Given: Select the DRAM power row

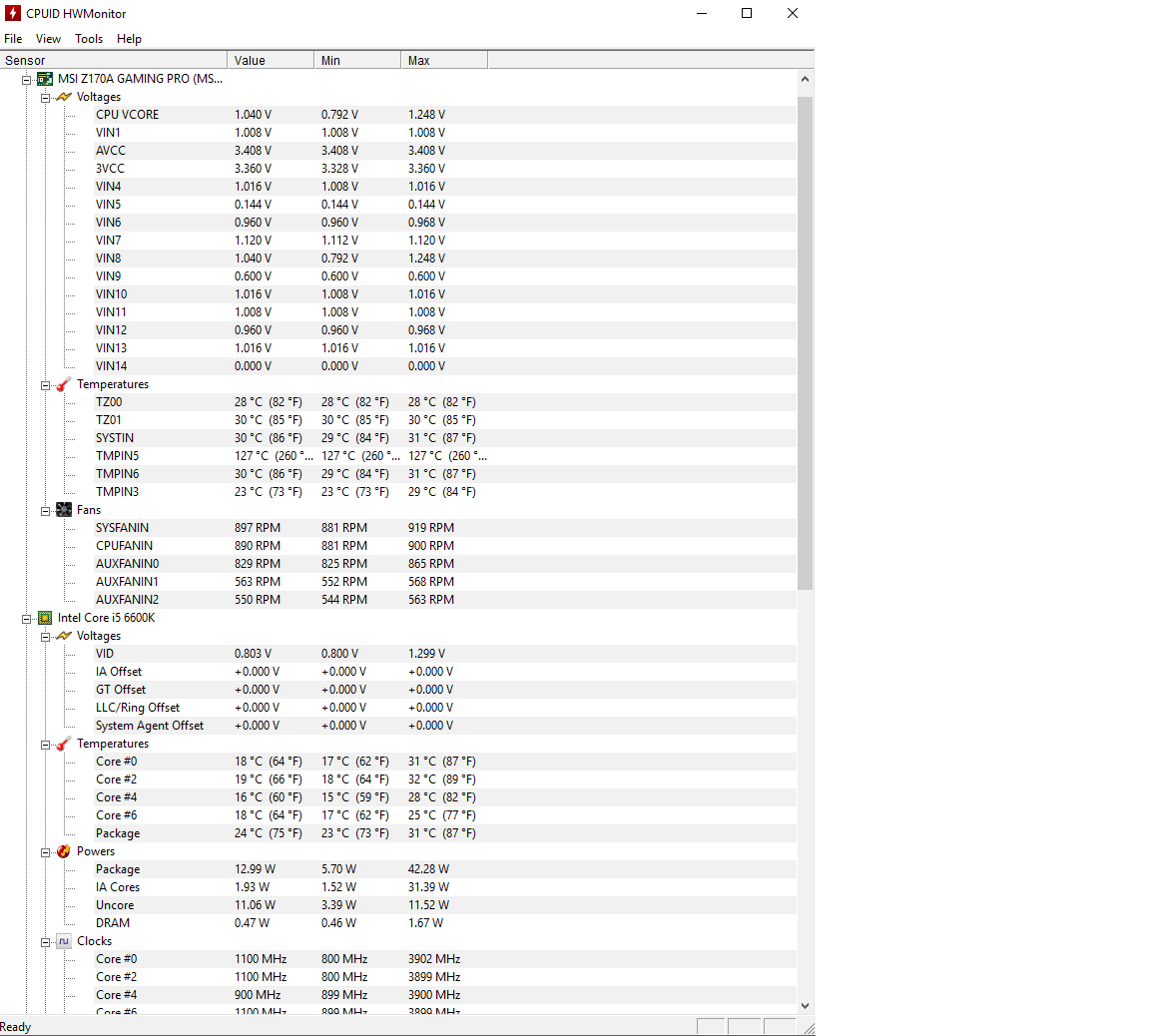Looking at the screenshot, I should pyautogui.click(x=445, y=922).
